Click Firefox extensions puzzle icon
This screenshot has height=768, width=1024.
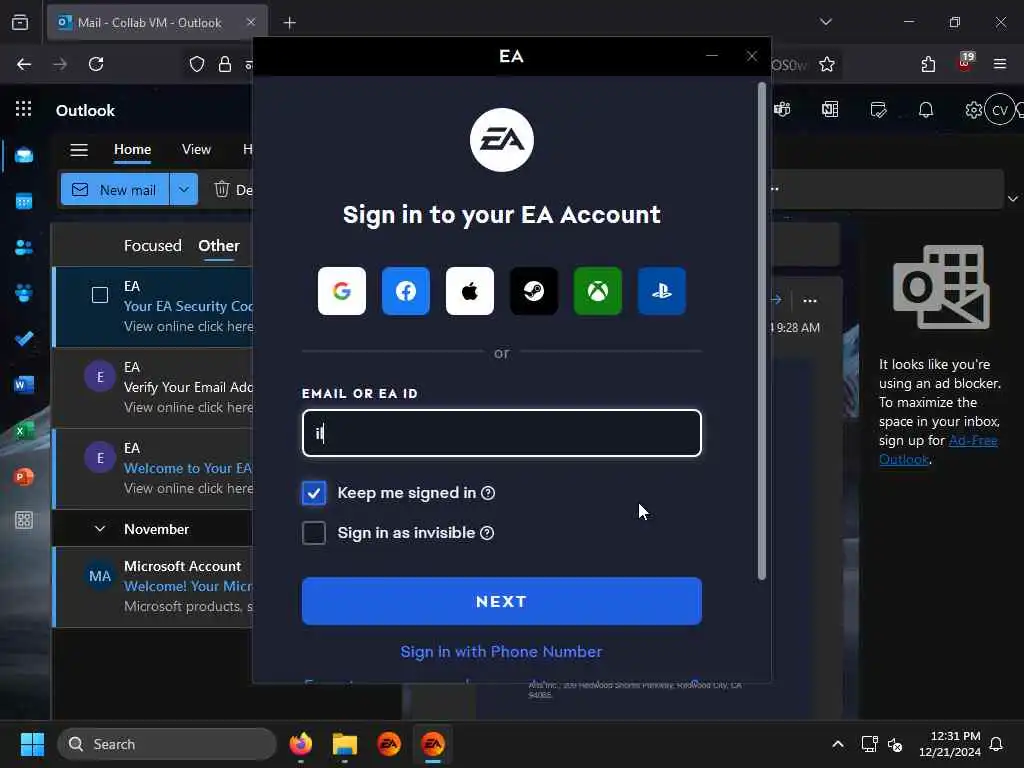[x=928, y=64]
